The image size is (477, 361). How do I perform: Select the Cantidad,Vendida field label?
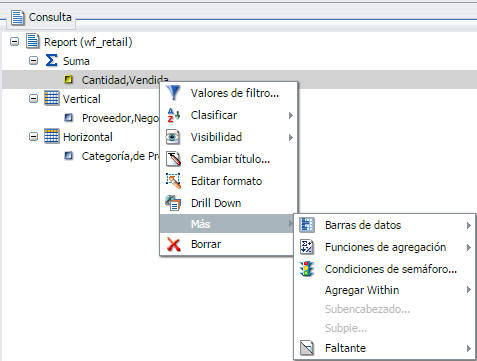coord(125,80)
